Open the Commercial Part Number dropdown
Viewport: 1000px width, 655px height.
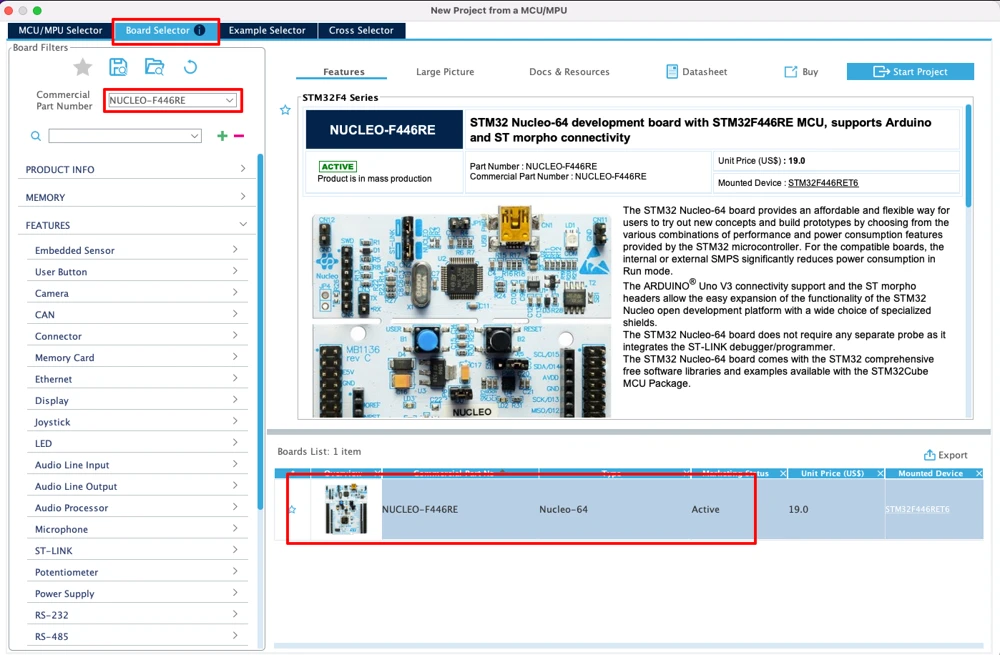pyautogui.click(x=230, y=100)
